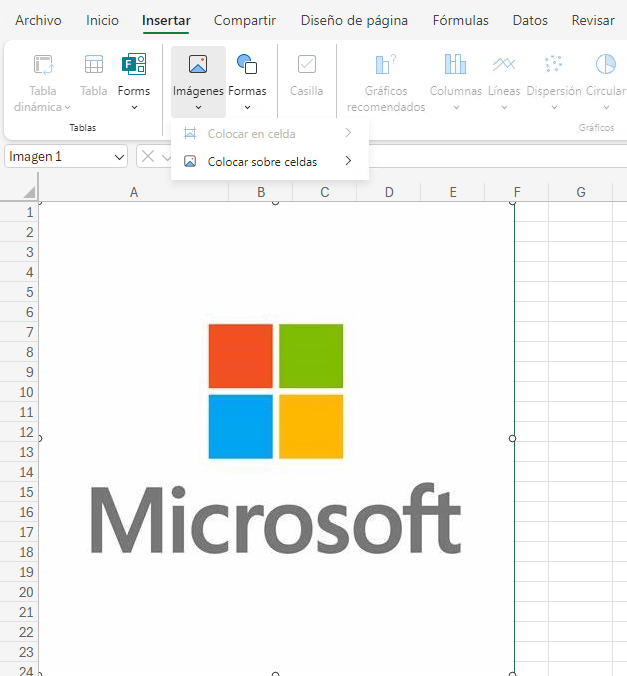Select column E header
This screenshot has height=676, width=627.
point(453,192)
